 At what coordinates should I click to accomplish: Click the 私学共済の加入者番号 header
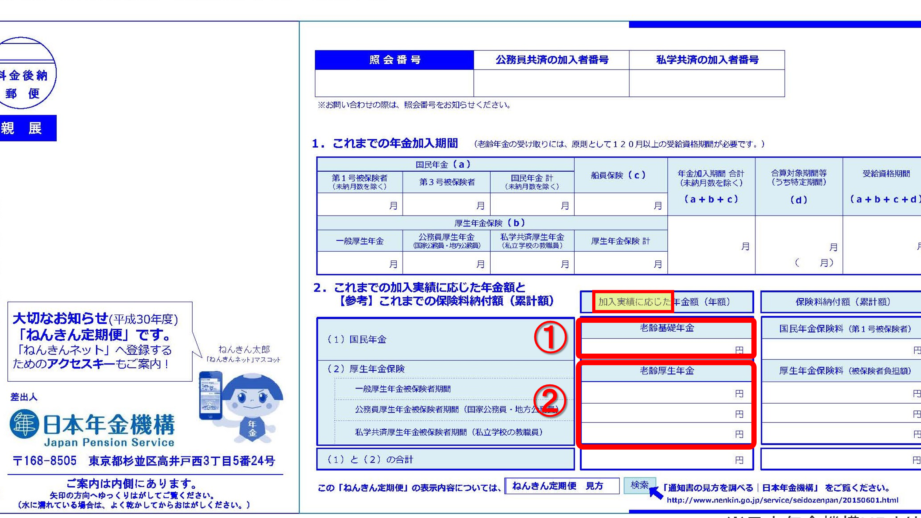coord(706,60)
